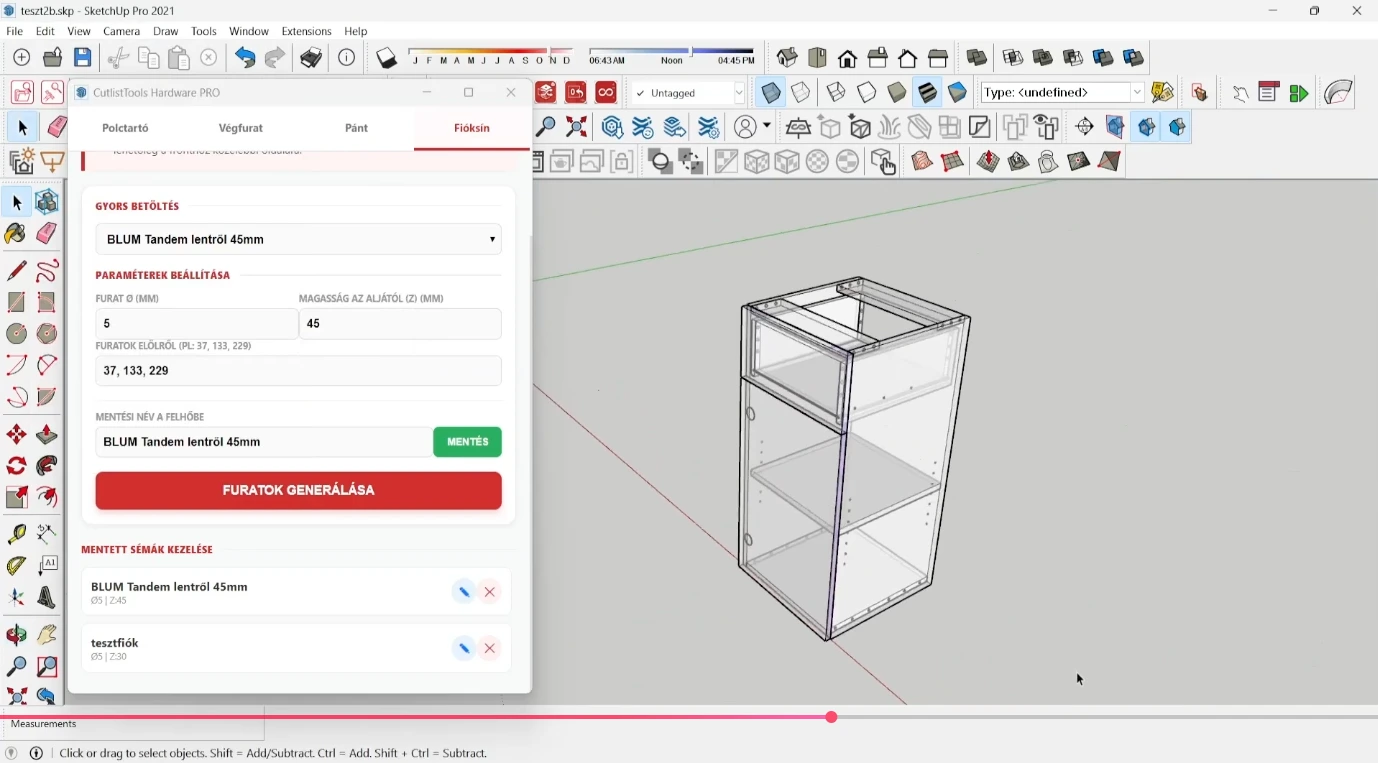Viewport: 1378px width, 763px height.
Task: Select the Circle tool
Action: tap(16, 333)
